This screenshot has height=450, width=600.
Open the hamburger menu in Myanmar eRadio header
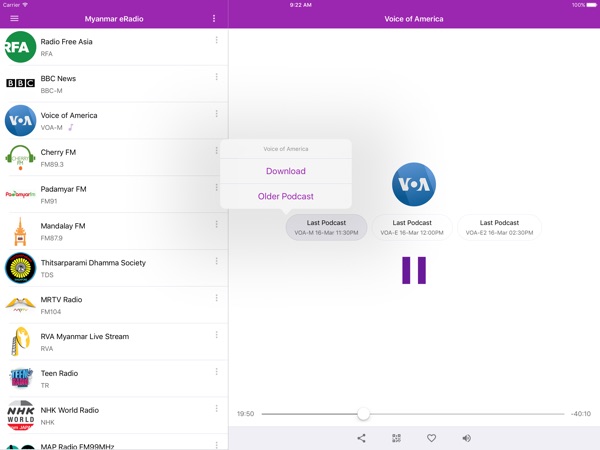click(x=14, y=18)
